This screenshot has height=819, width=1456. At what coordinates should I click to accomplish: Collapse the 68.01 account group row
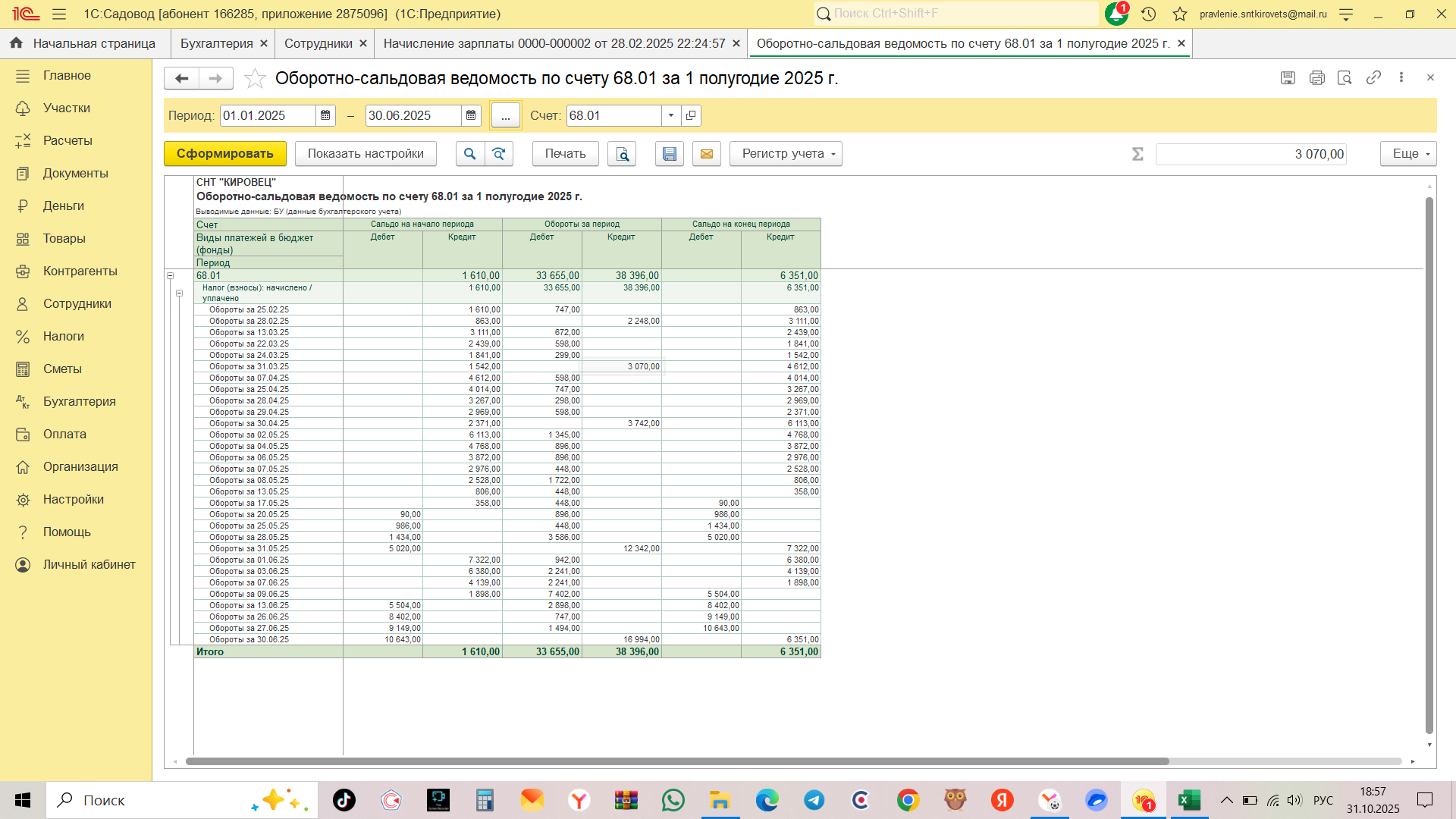click(171, 276)
